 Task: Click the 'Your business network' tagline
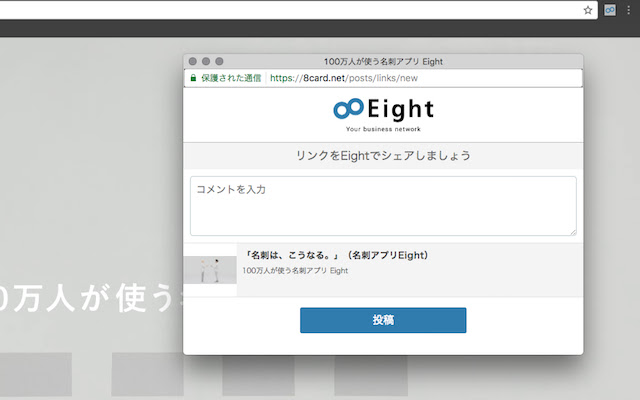383,129
